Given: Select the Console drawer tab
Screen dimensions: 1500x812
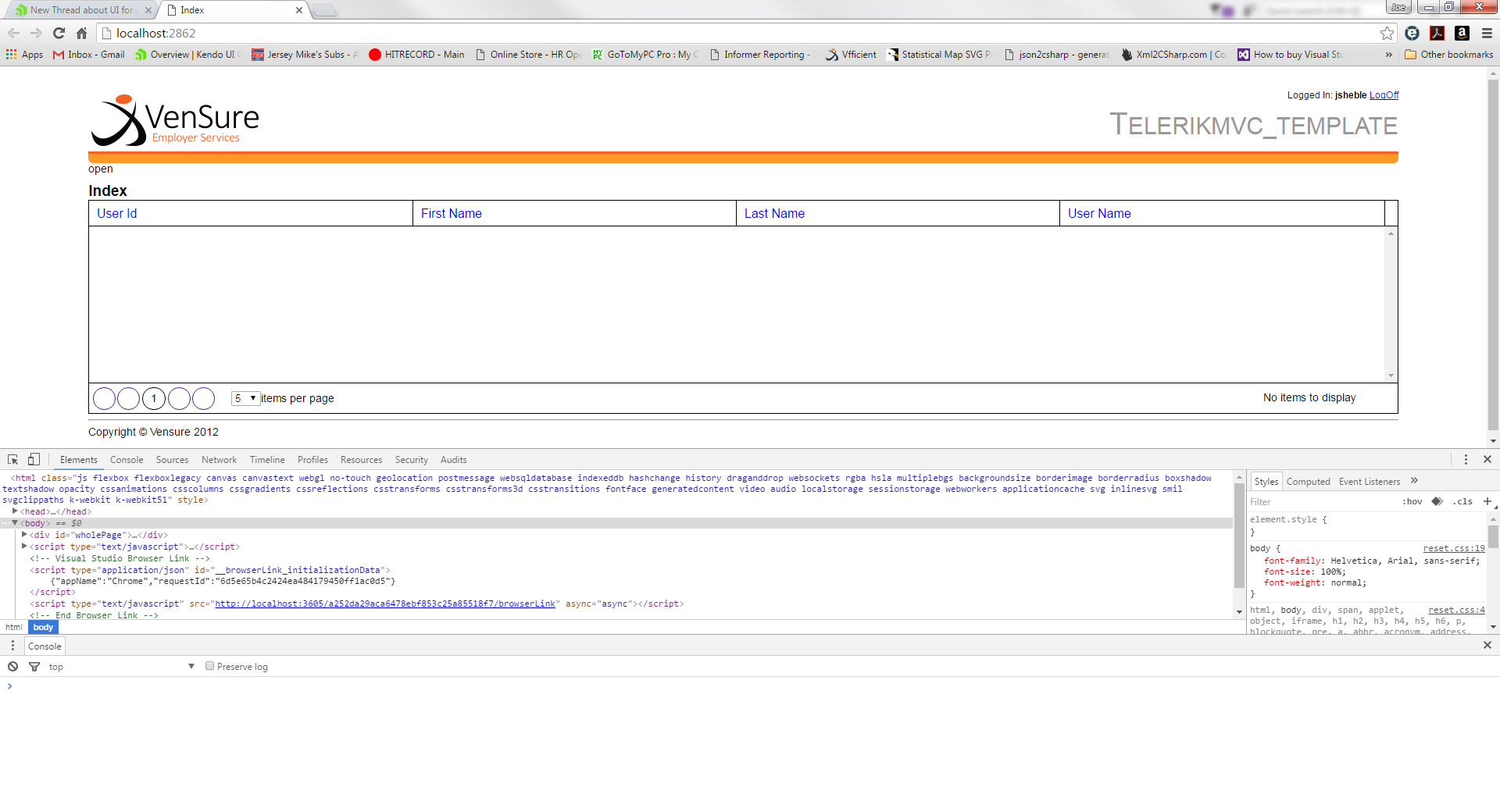Looking at the screenshot, I should point(45,646).
